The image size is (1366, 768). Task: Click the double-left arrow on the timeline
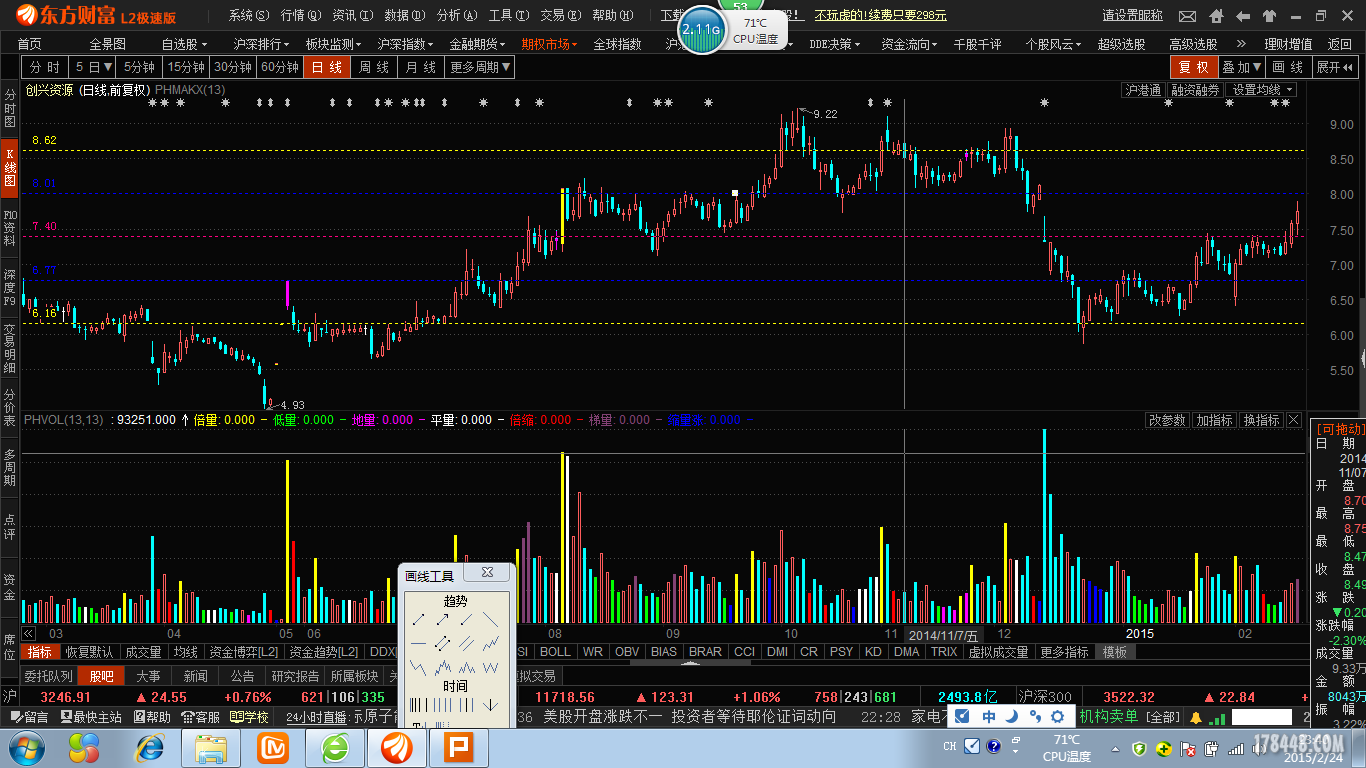(29, 633)
